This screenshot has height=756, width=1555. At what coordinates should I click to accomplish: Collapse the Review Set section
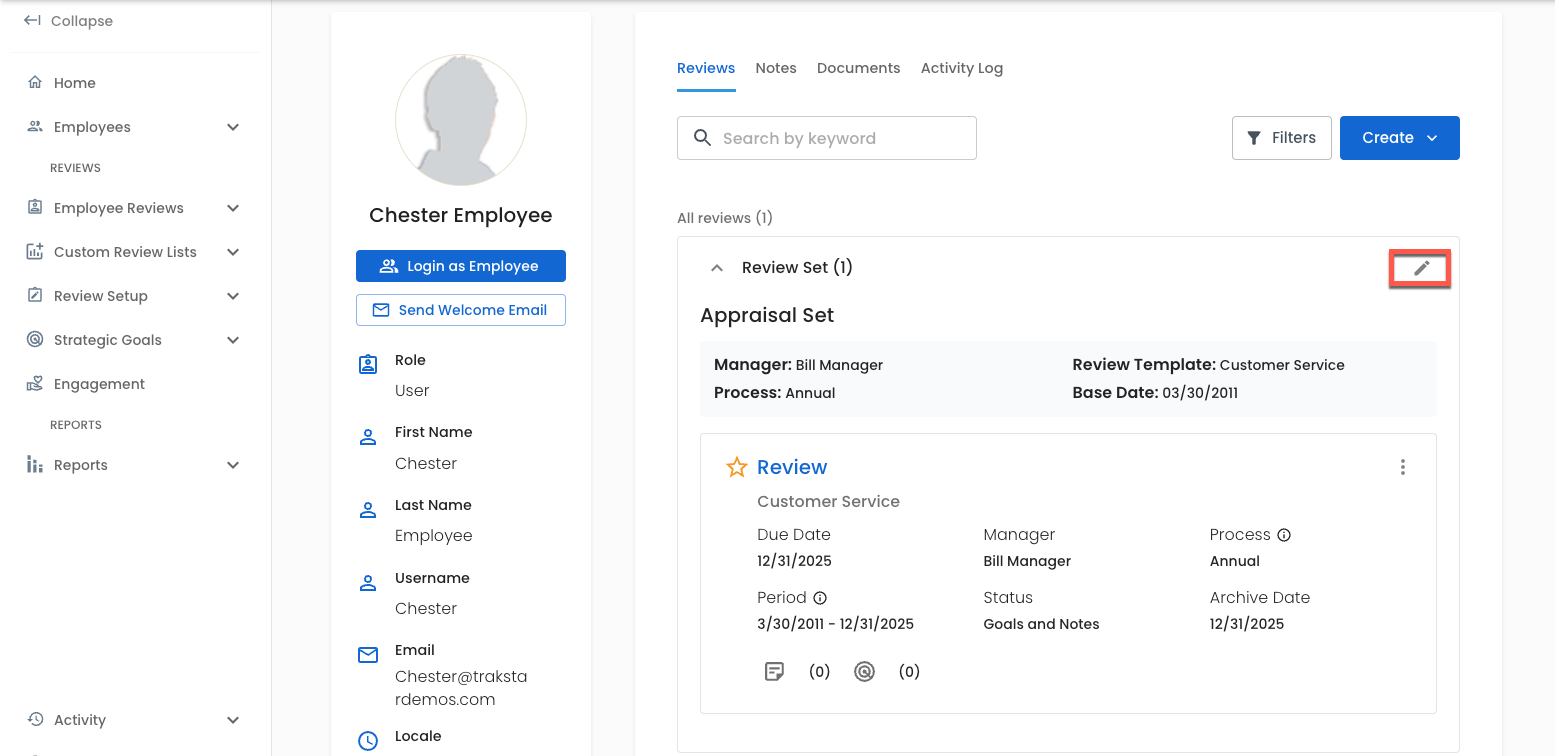[x=716, y=268]
